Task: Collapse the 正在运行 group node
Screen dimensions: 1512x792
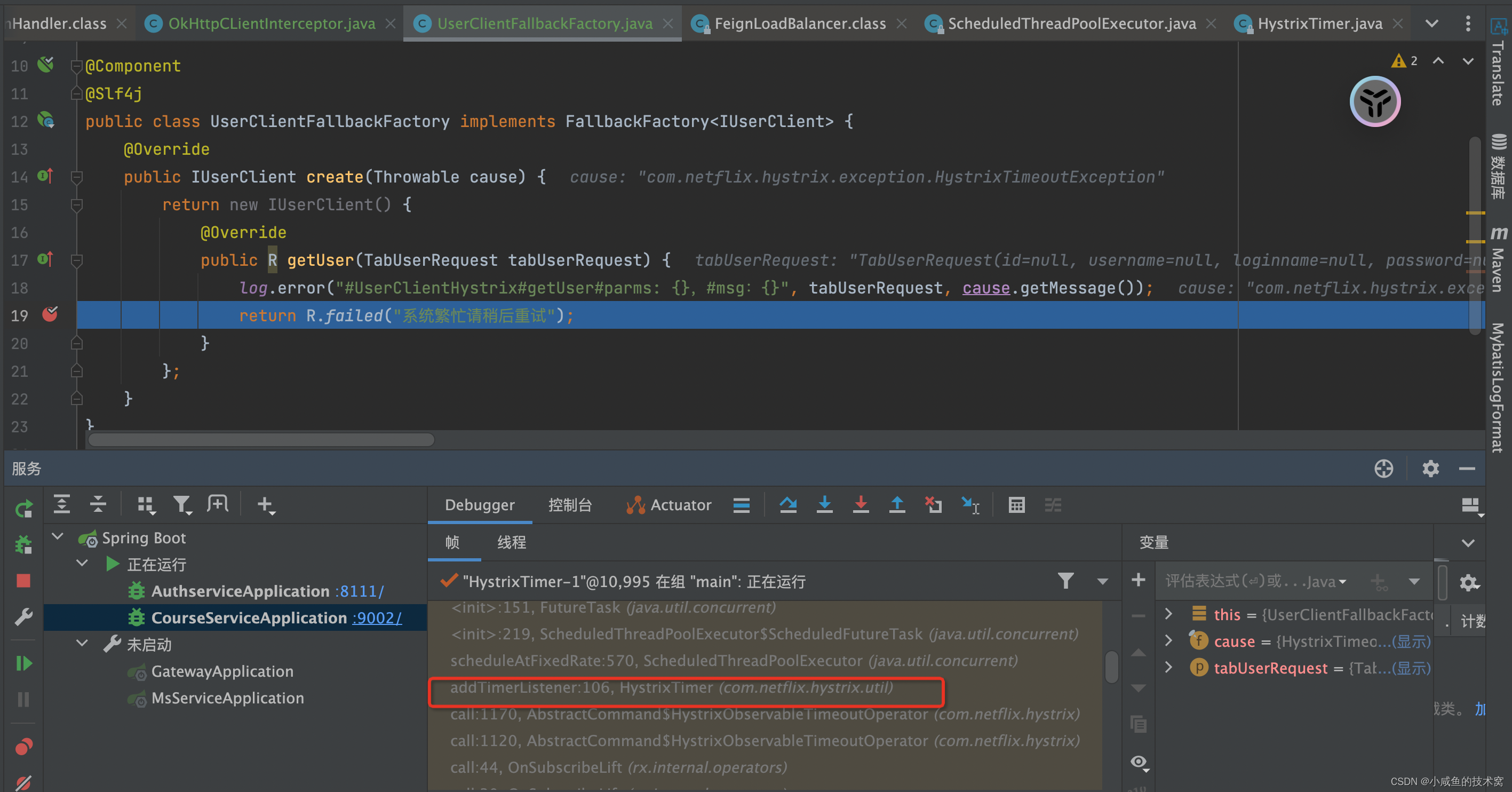Action: tap(82, 564)
